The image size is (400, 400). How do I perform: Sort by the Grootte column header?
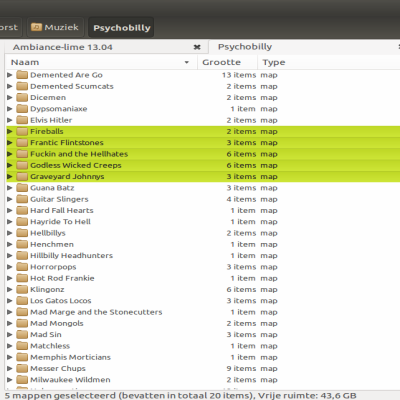(227, 62)
